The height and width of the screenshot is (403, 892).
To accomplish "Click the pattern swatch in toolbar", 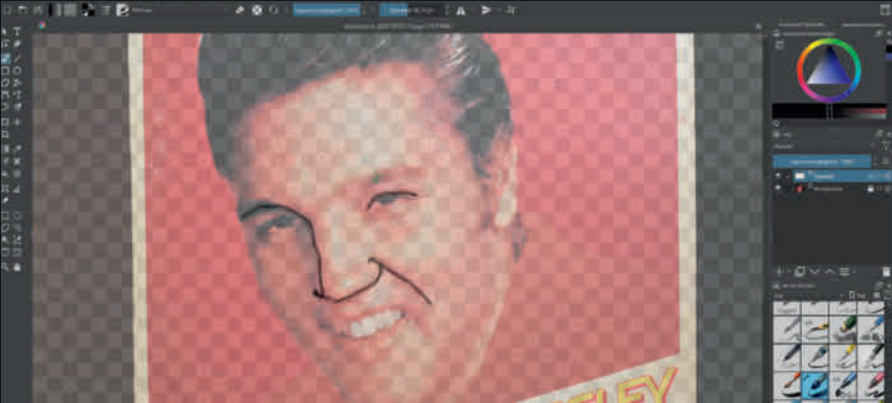I will click(x=70, y=10).
